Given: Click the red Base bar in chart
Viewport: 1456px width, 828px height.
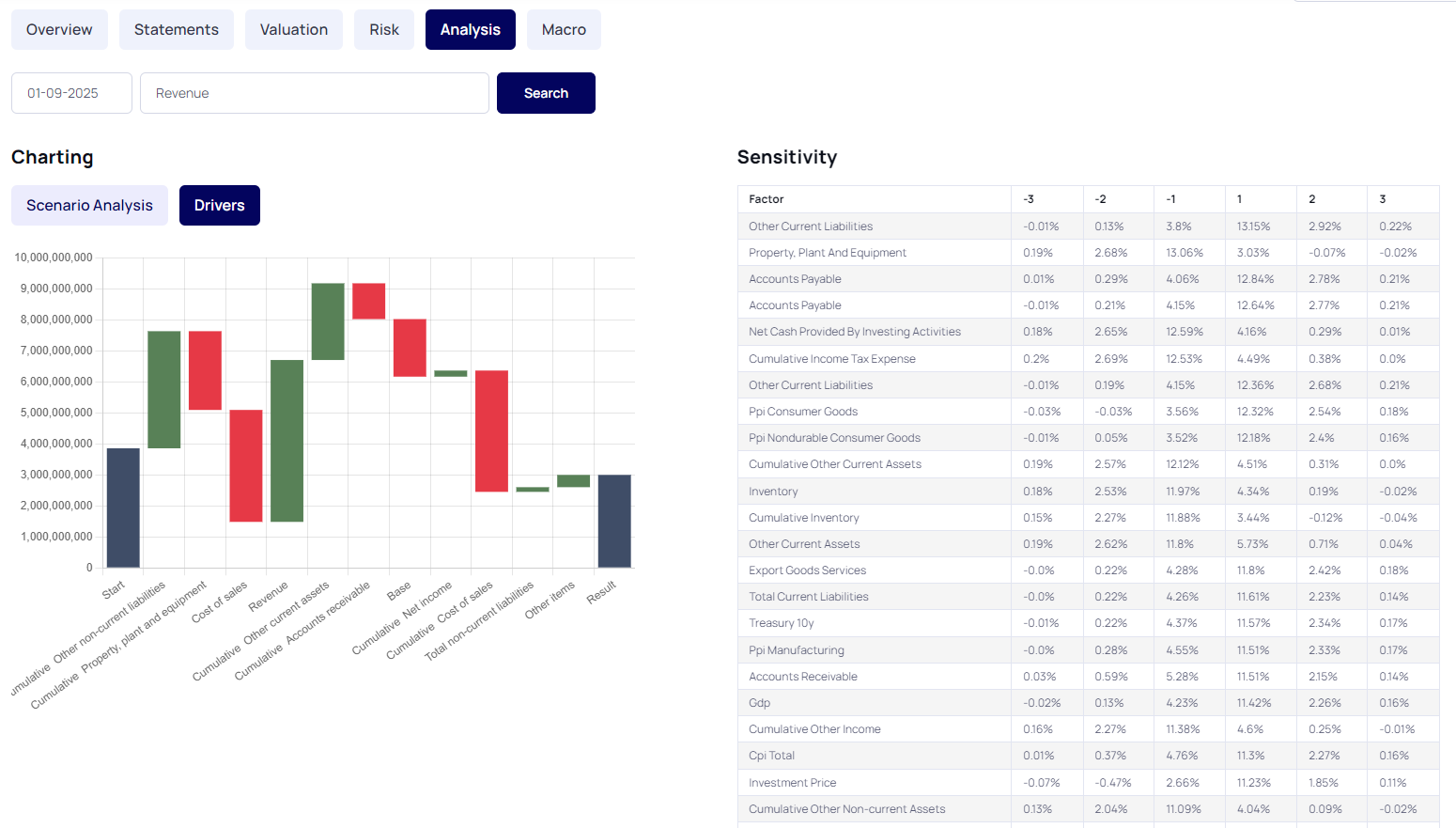Looking at the screenshot, I should pyautogui.click(x=410, y=348).
